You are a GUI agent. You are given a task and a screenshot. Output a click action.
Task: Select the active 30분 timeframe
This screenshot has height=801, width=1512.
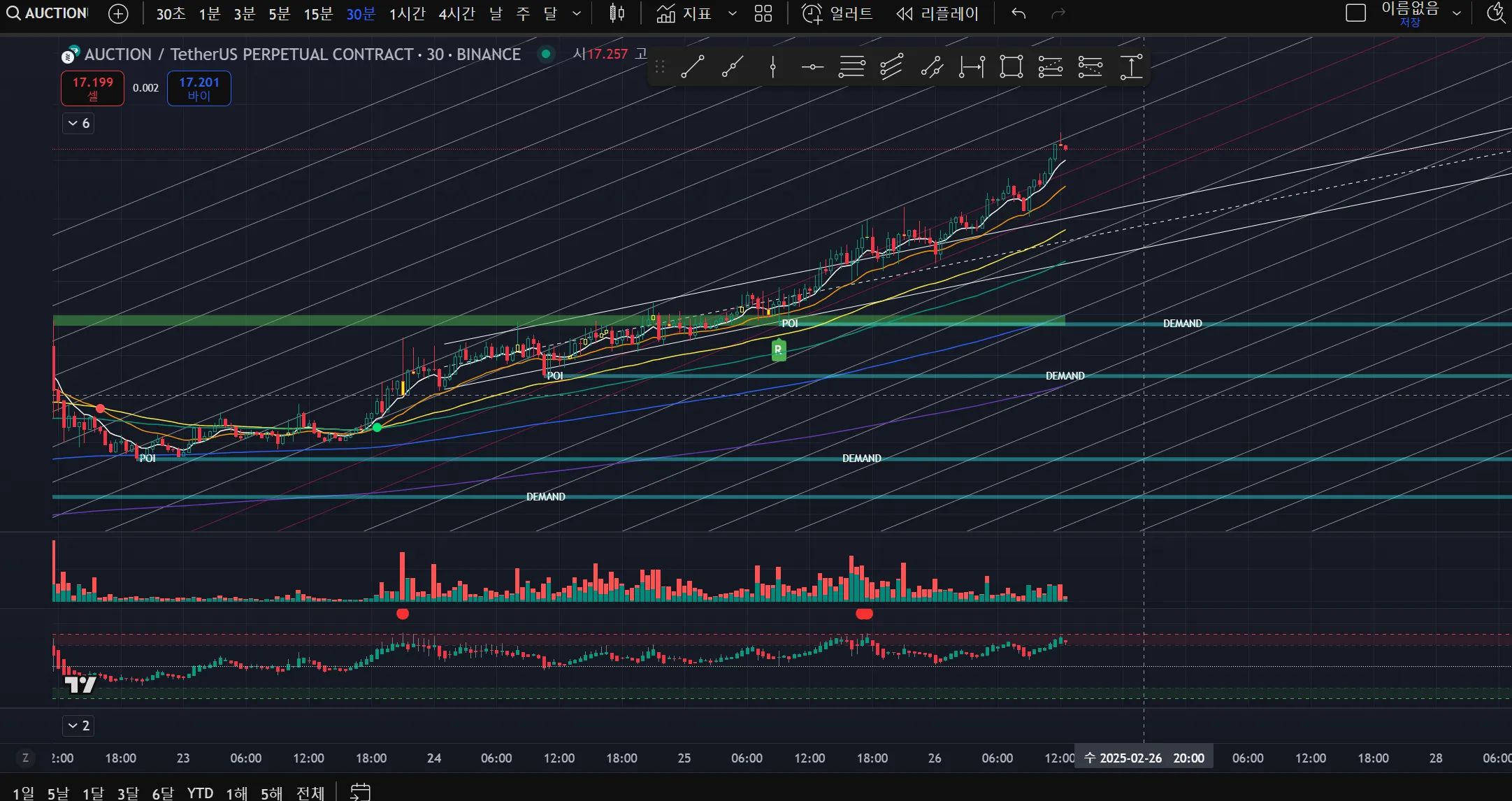coord(361,14)
